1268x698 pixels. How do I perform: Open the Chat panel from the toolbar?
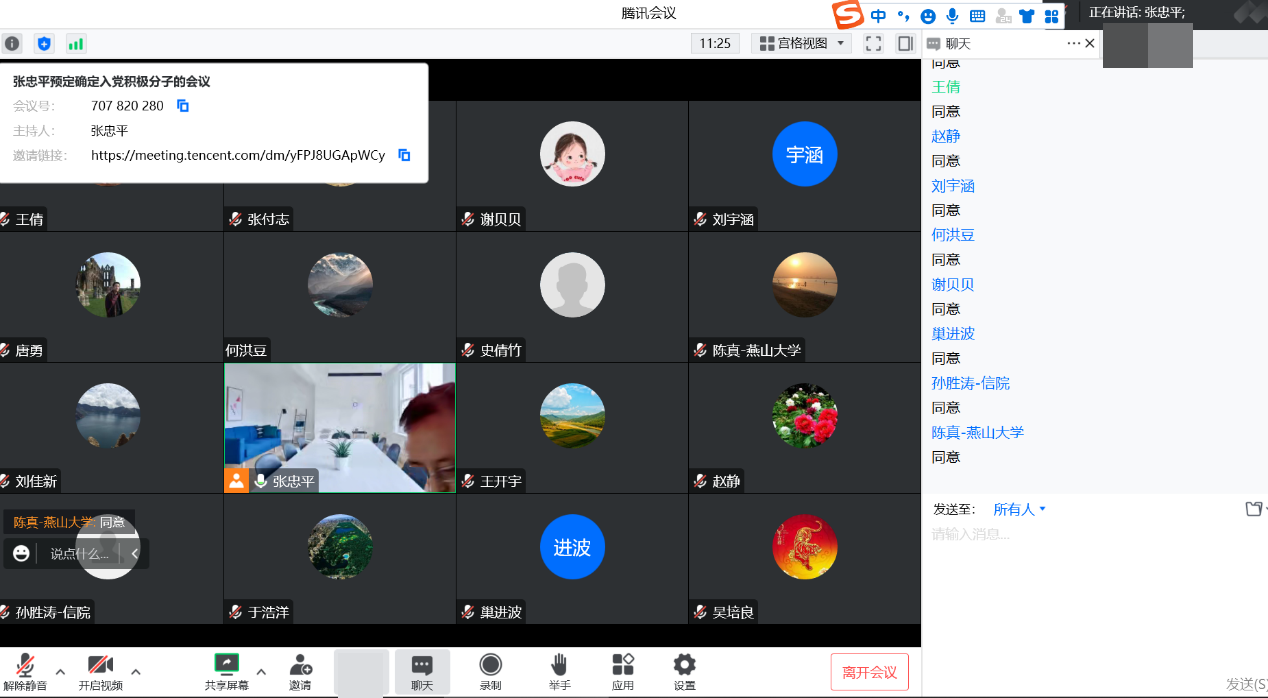click(x=422, y=671)
